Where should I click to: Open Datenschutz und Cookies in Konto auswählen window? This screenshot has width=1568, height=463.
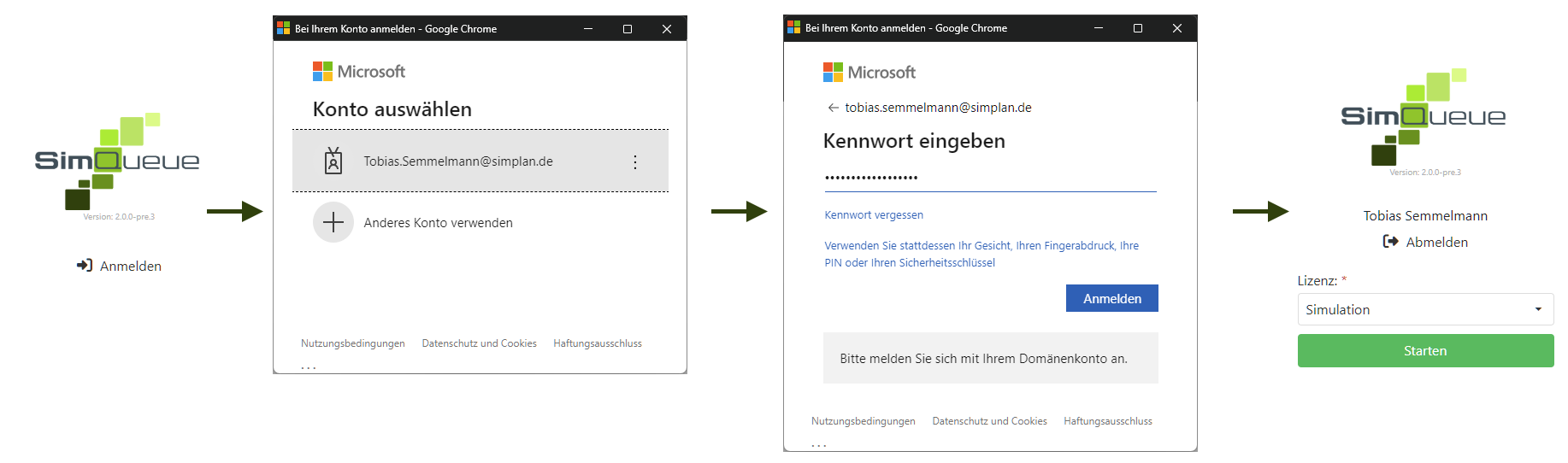tap(479, 343)
